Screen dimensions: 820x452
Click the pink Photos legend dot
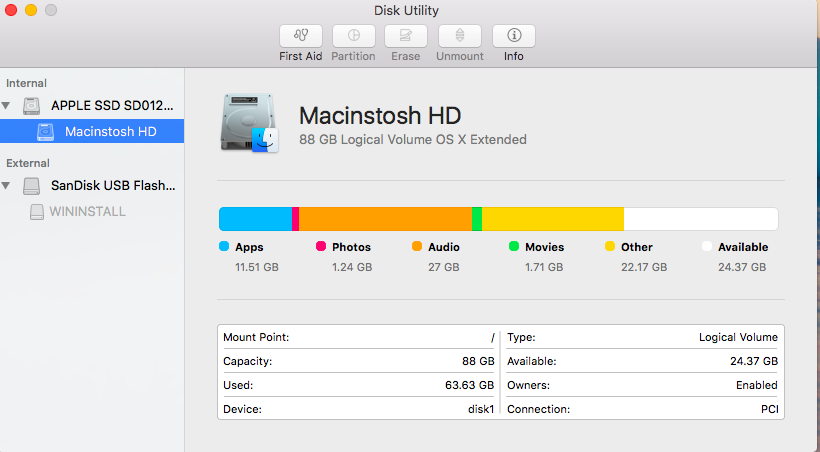tap(321, 246)
